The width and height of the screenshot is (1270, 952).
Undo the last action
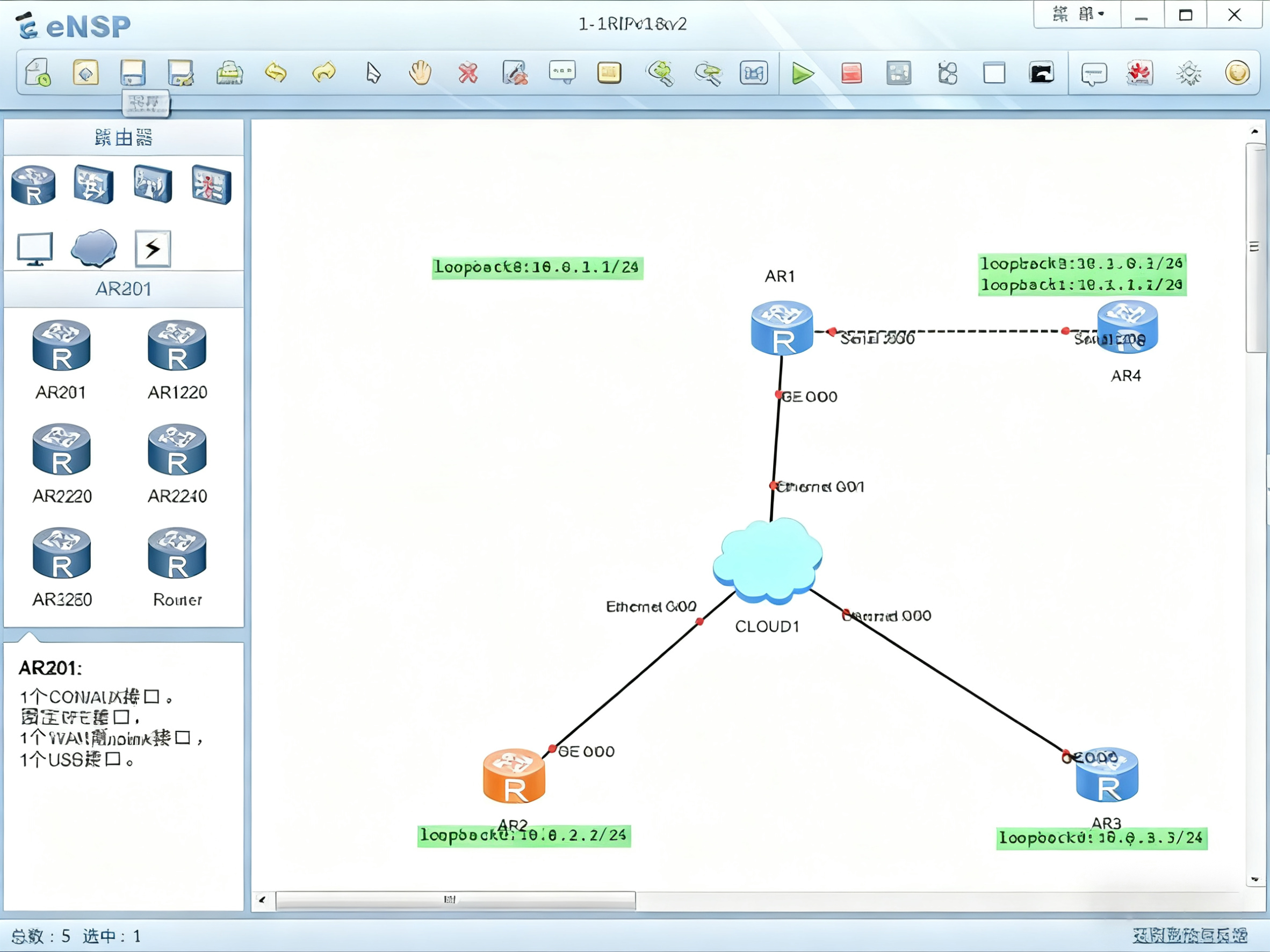click(276, 73)
